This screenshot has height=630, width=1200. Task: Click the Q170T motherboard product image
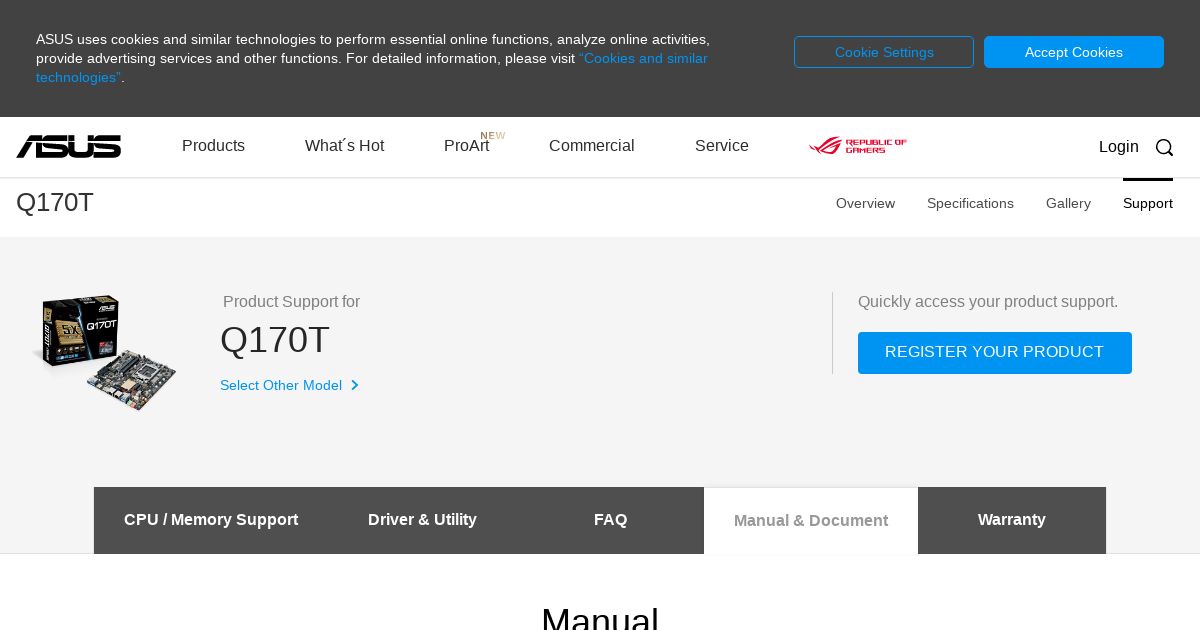(105, 352)
